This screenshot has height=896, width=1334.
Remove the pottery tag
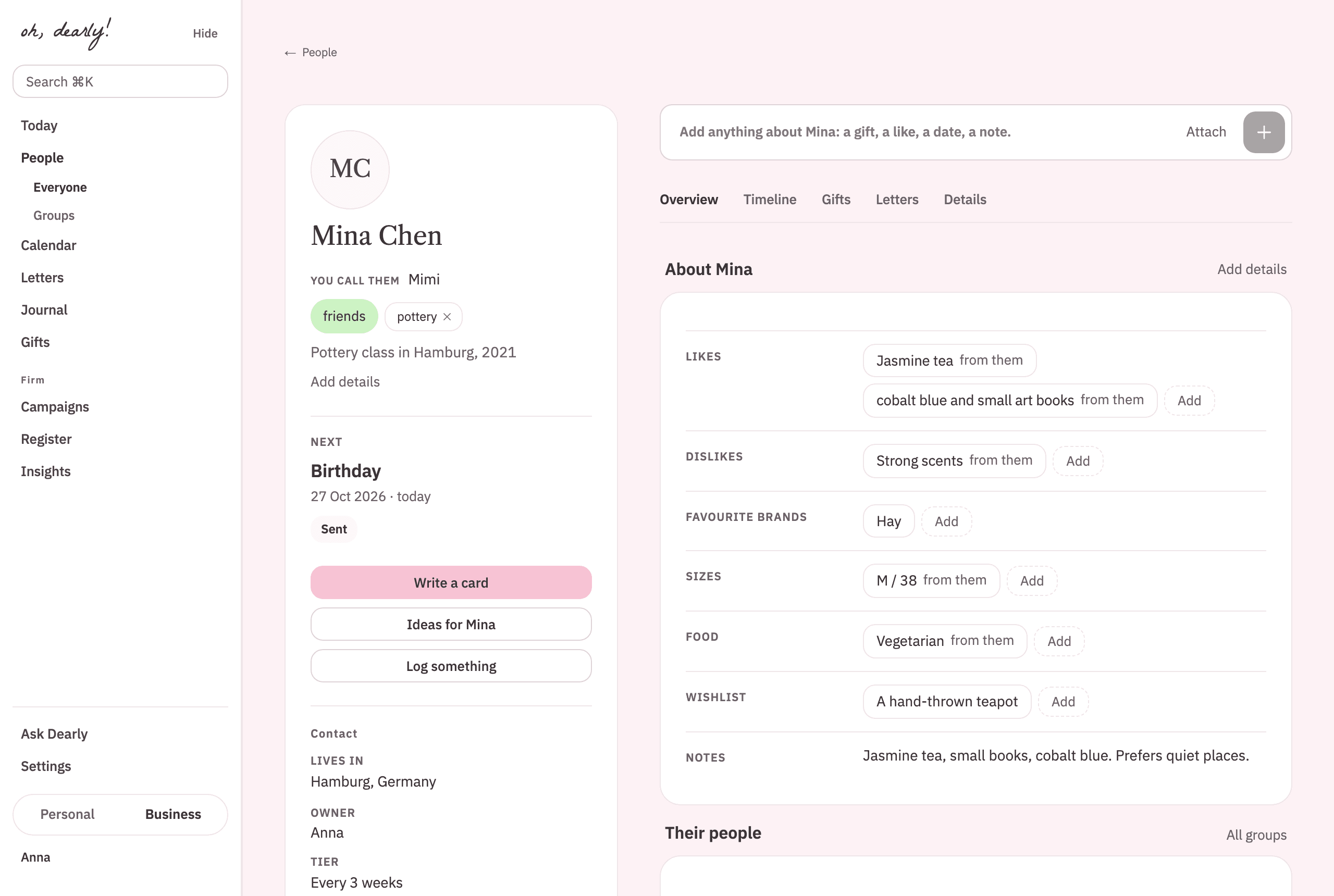[x=447, y=317]
